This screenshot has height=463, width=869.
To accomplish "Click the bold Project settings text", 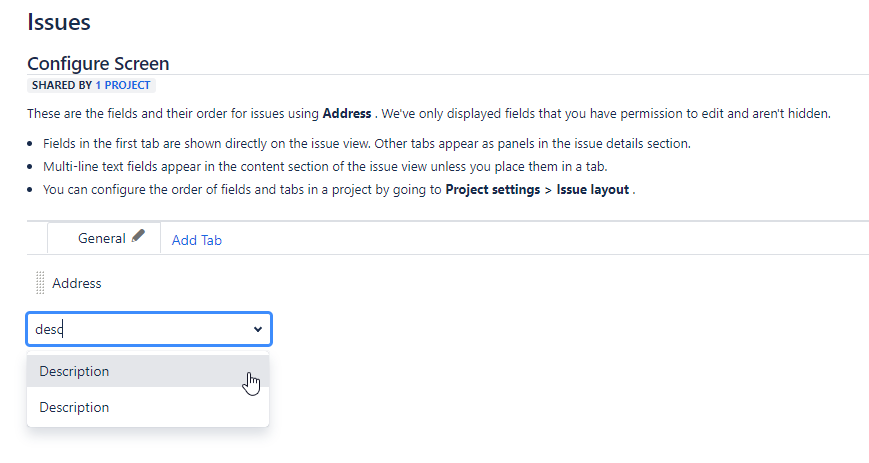I will pyautogui.click(x=493, y=190).
